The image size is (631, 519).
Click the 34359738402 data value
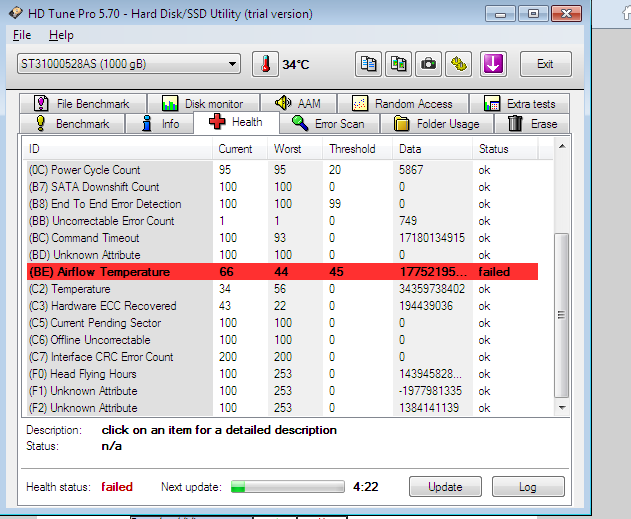click(432, 289)
